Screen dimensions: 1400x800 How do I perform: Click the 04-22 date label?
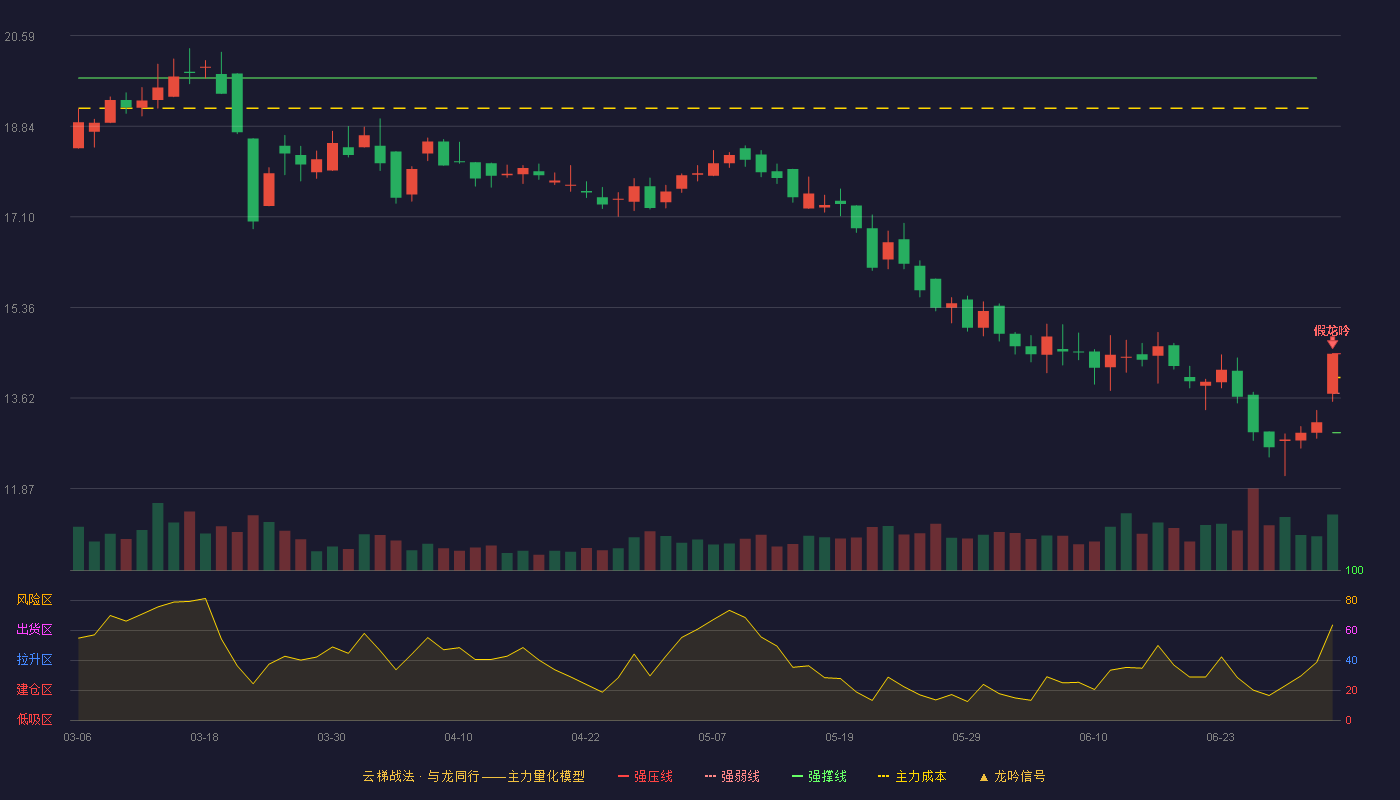tap(585, 737)
